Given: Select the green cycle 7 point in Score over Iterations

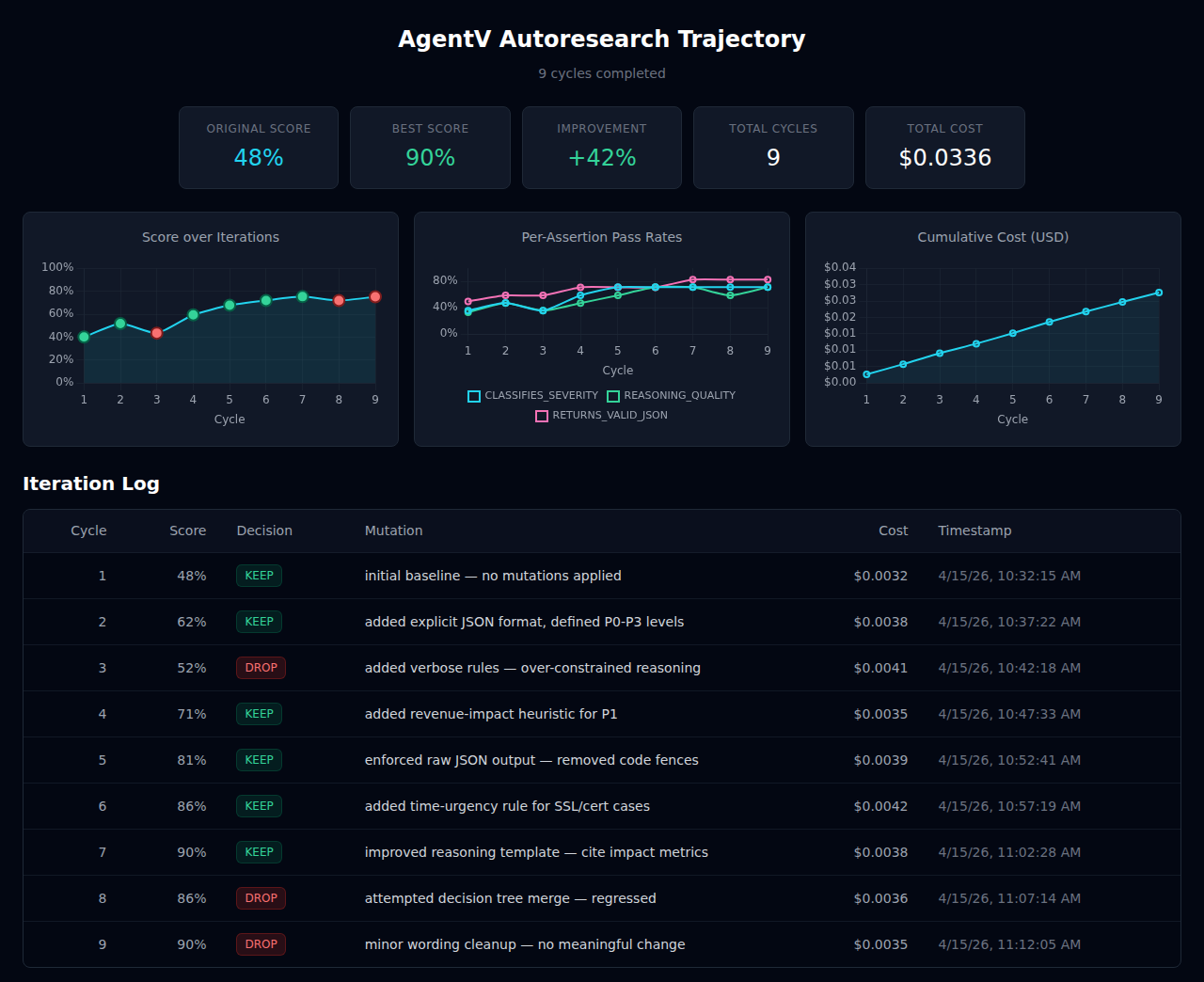Looking at the screenshot, I should click(x=302, y=296).
